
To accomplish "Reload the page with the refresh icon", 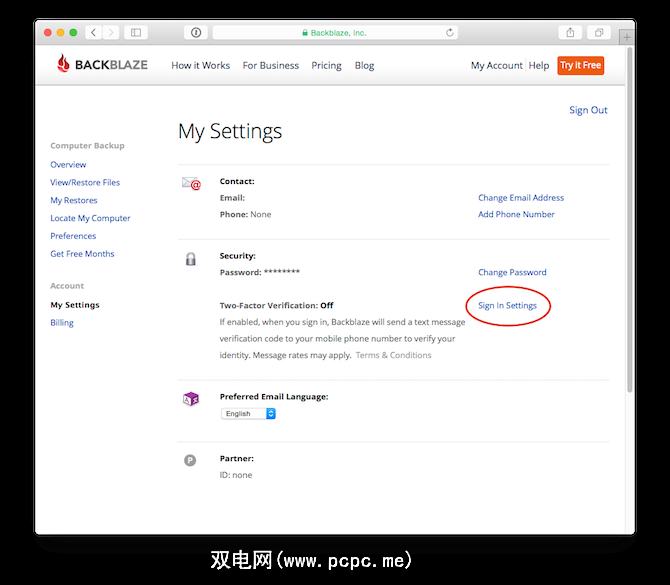I will pyautogui.click(x=450, y=32).
